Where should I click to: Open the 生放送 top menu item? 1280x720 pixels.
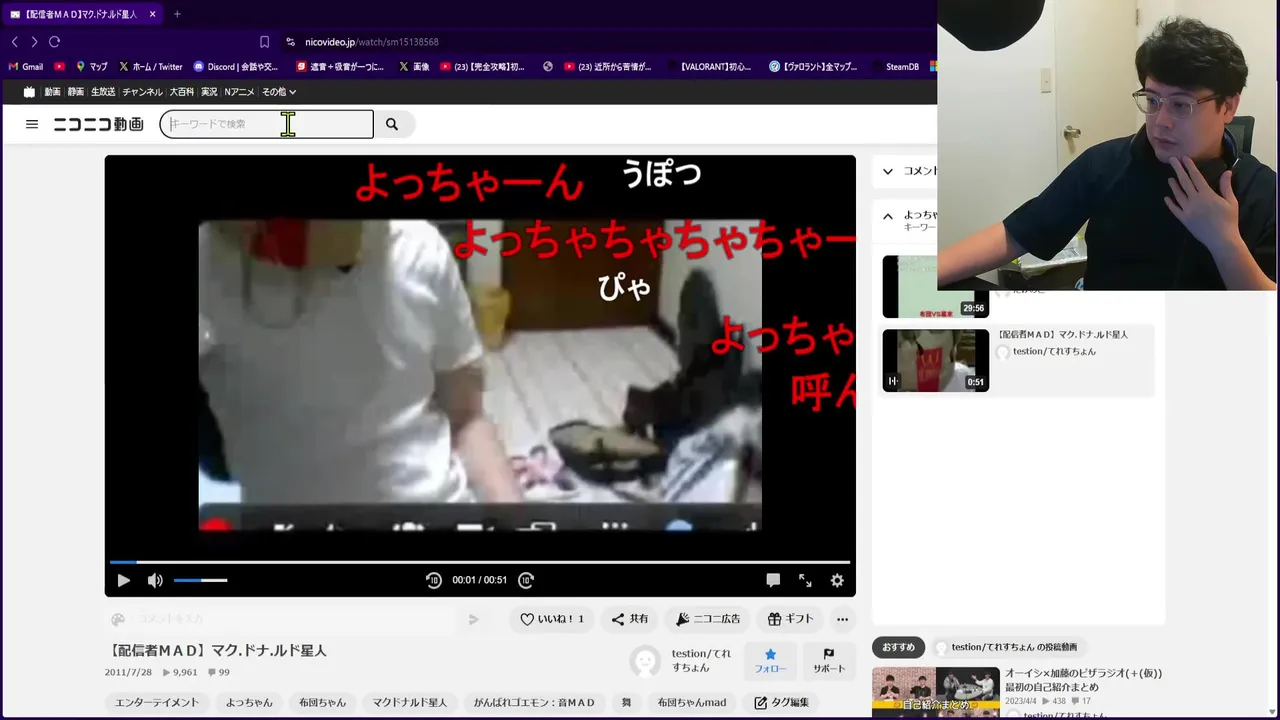pos(103,92)
